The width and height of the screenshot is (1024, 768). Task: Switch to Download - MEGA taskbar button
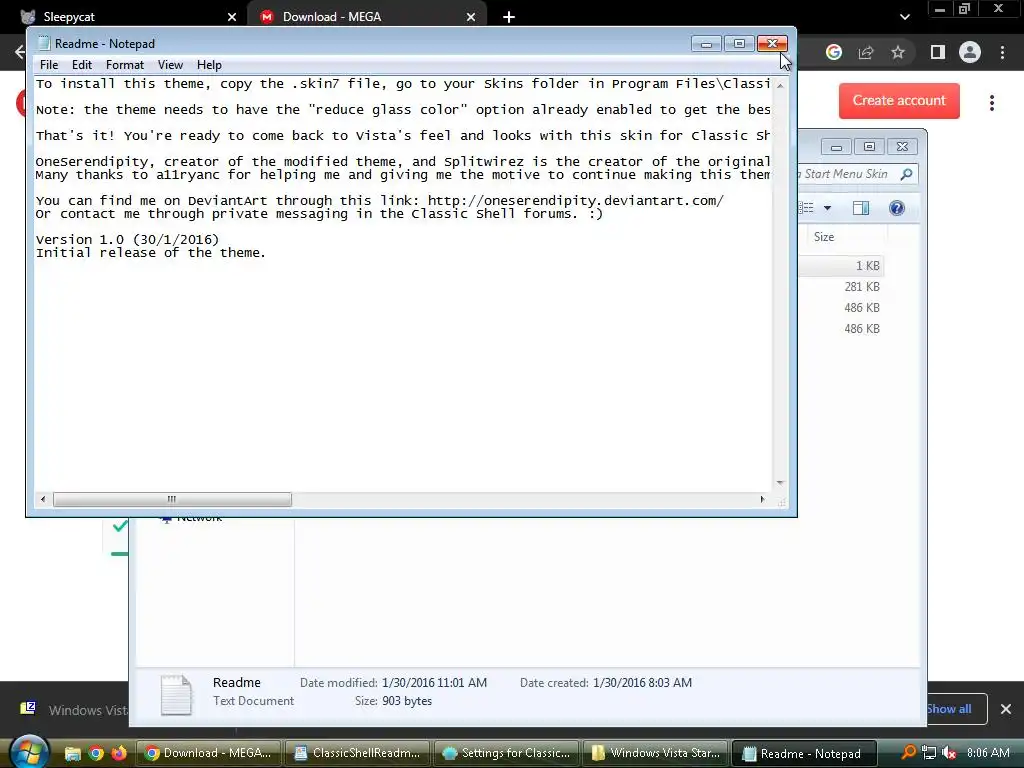click(x=208, y=753)
